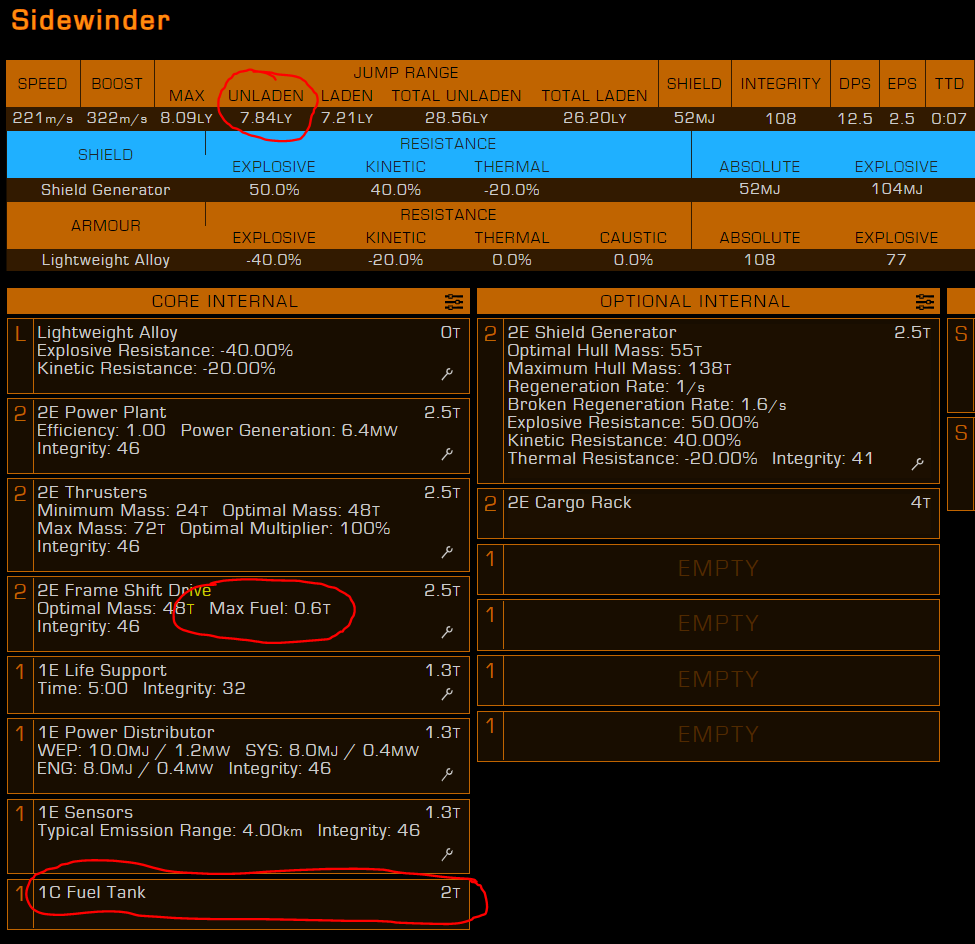Click the SPEED column header
The width and height of the screenshot is (975, 944).
[42, 84]
